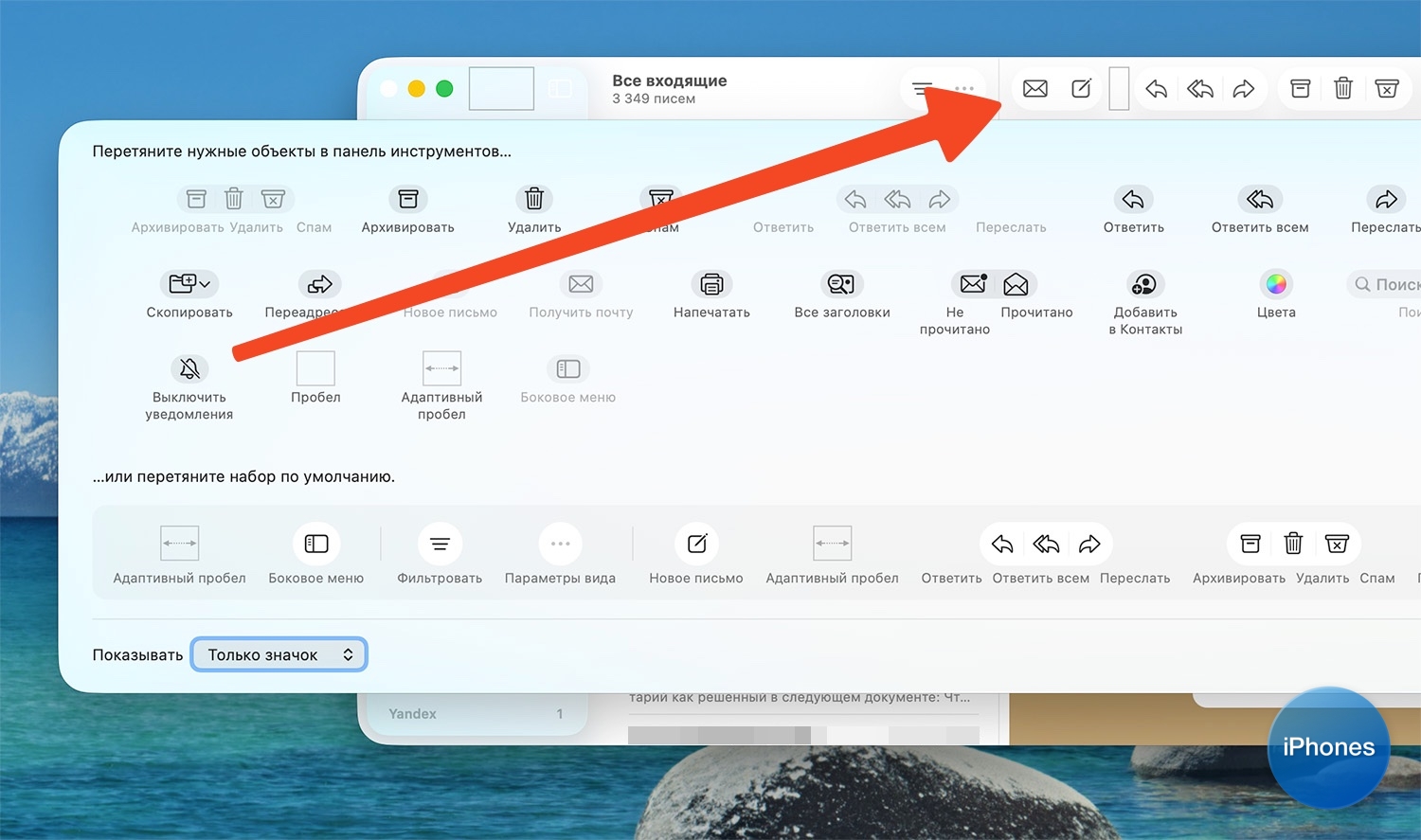The image size is (1421, 840).
Task: Select the Print (Напечатать) icon
Action: pos(711,284)
